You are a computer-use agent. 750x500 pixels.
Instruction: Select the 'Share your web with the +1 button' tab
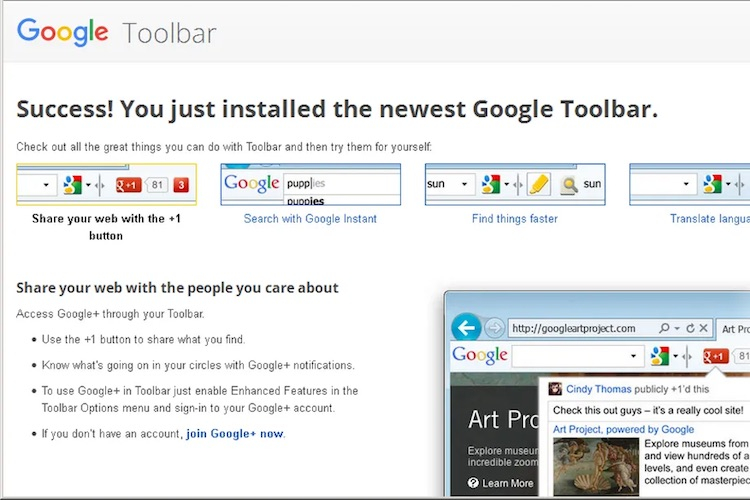[106, 227]
